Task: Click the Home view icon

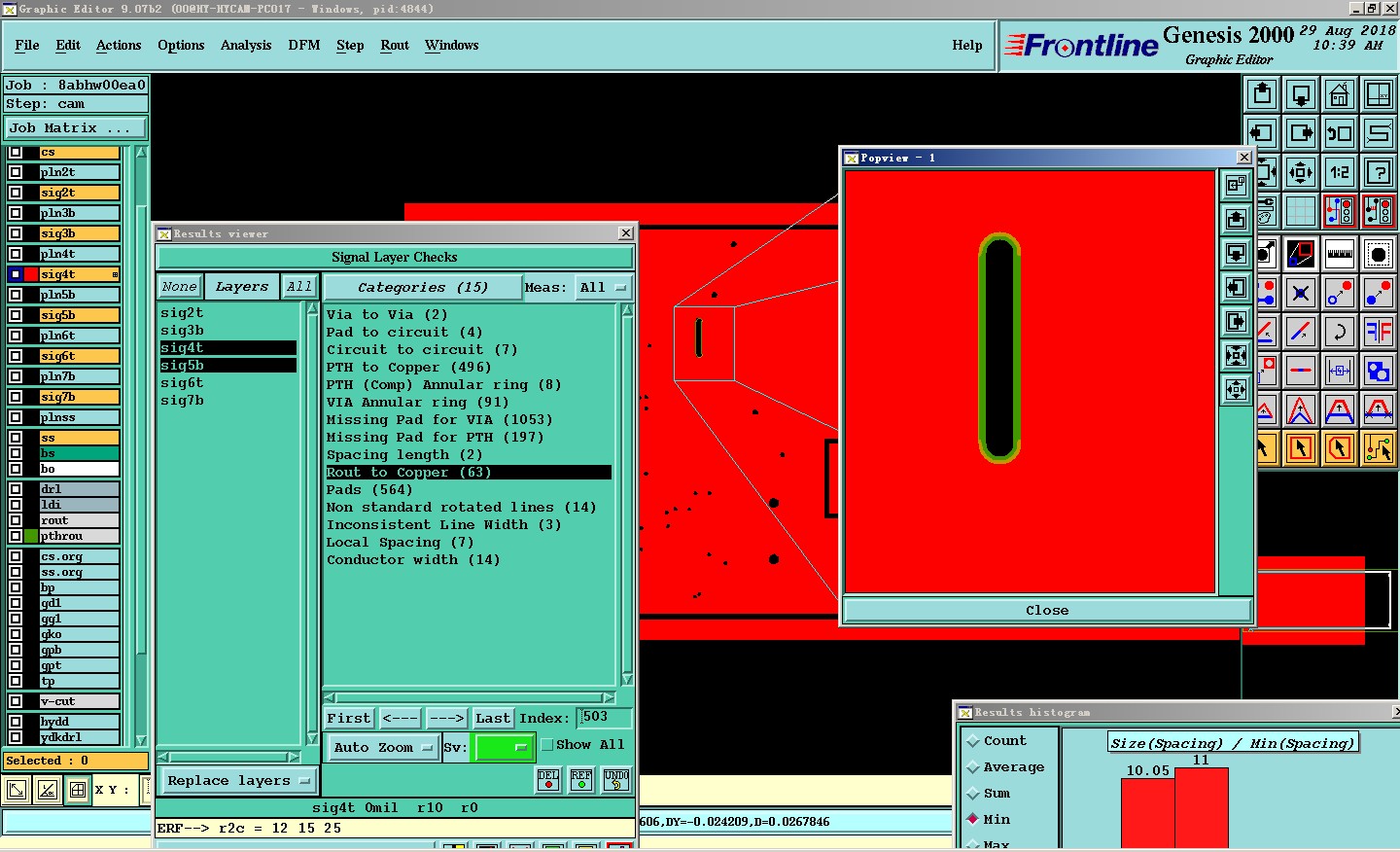Action: 1340,94
